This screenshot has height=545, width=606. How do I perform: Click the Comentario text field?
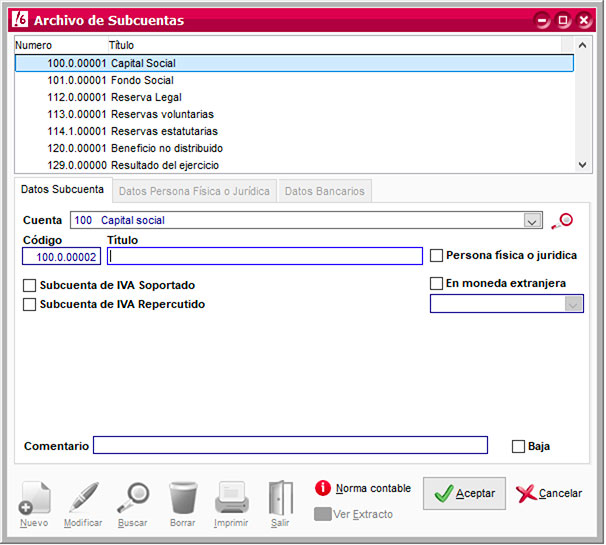pos(290,446)
